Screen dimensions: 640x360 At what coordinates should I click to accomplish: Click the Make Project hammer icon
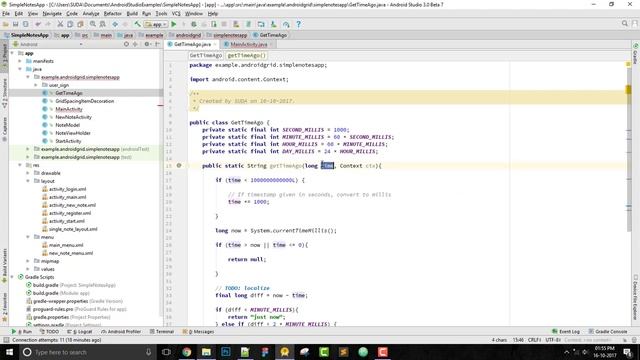pos(138,24)
